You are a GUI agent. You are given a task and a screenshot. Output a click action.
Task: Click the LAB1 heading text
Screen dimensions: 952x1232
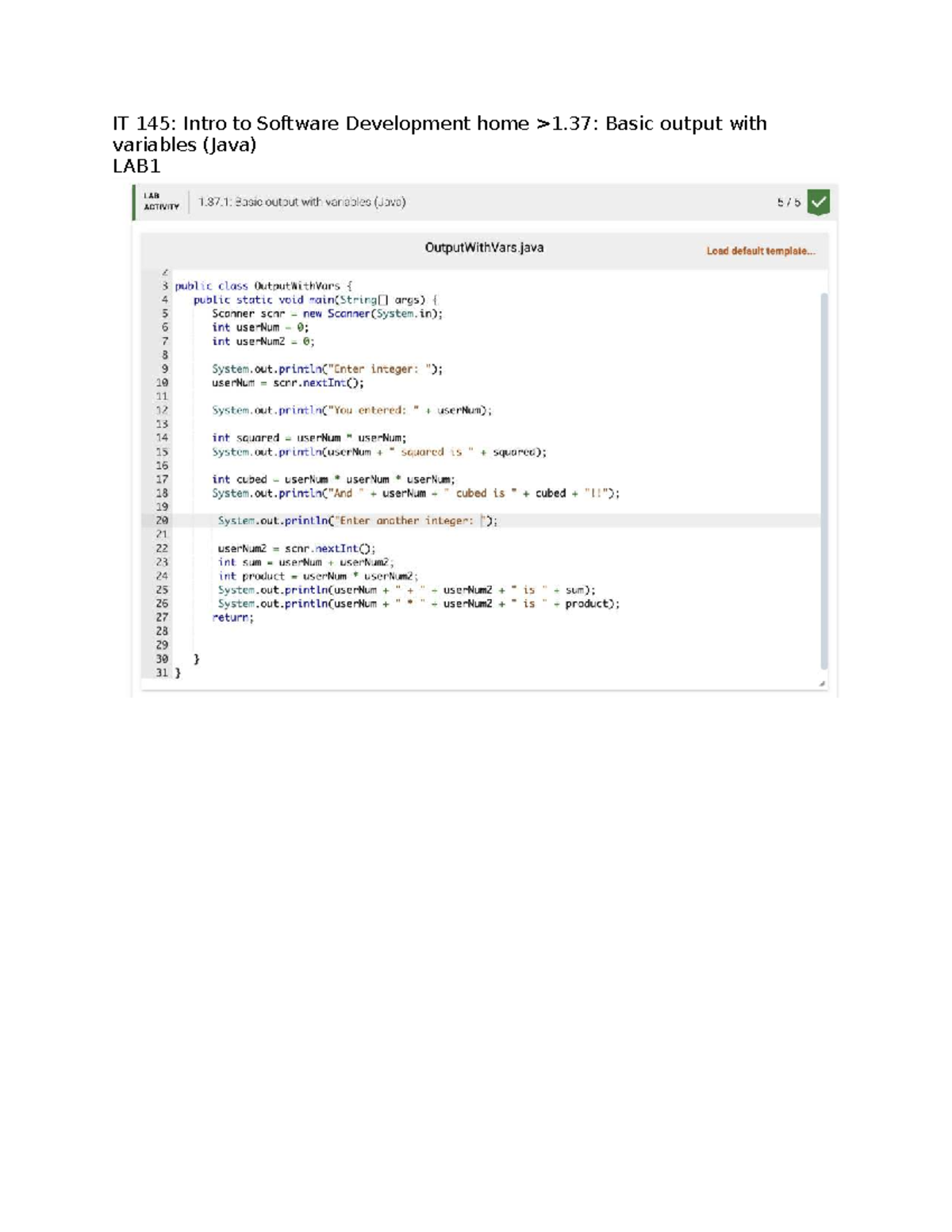(x=136, y=166)
